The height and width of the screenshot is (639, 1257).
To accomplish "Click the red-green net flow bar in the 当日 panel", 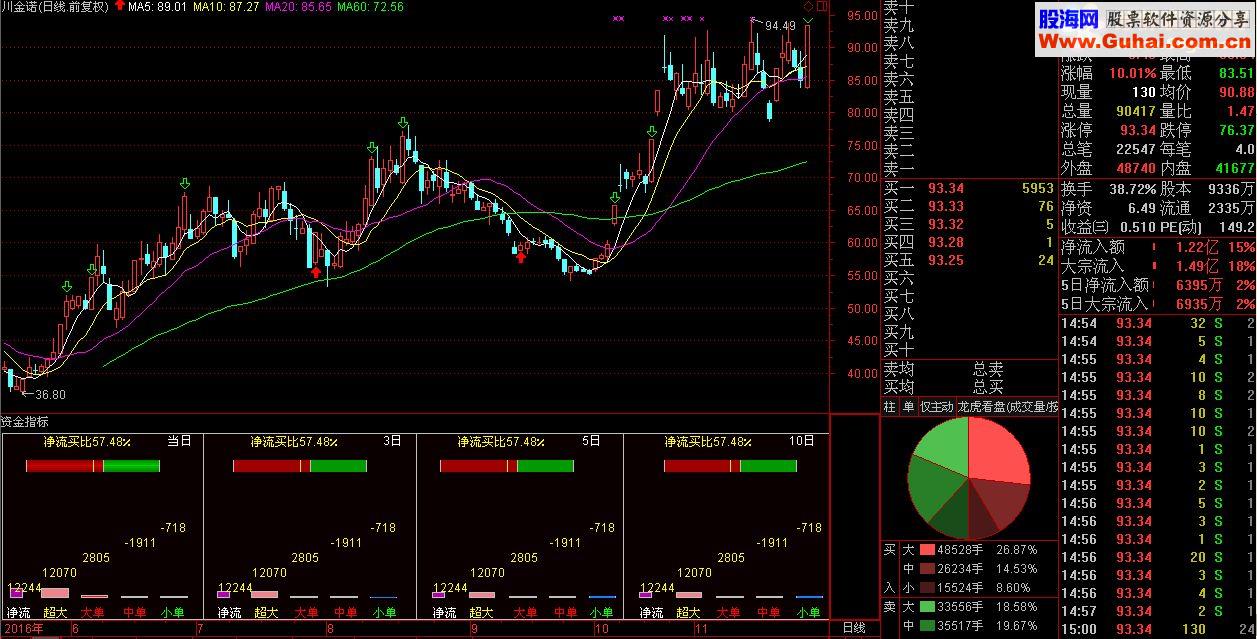I will [93, 466].
